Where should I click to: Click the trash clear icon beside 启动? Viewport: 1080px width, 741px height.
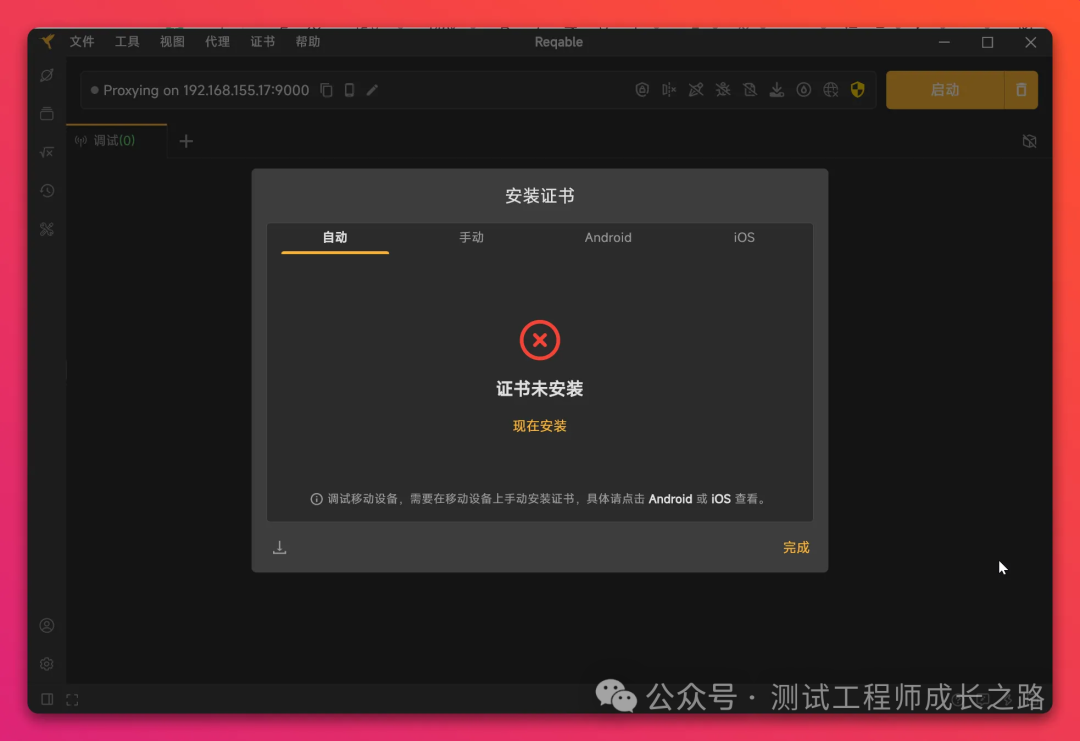pyautogui.click(x=1021, y=90)
